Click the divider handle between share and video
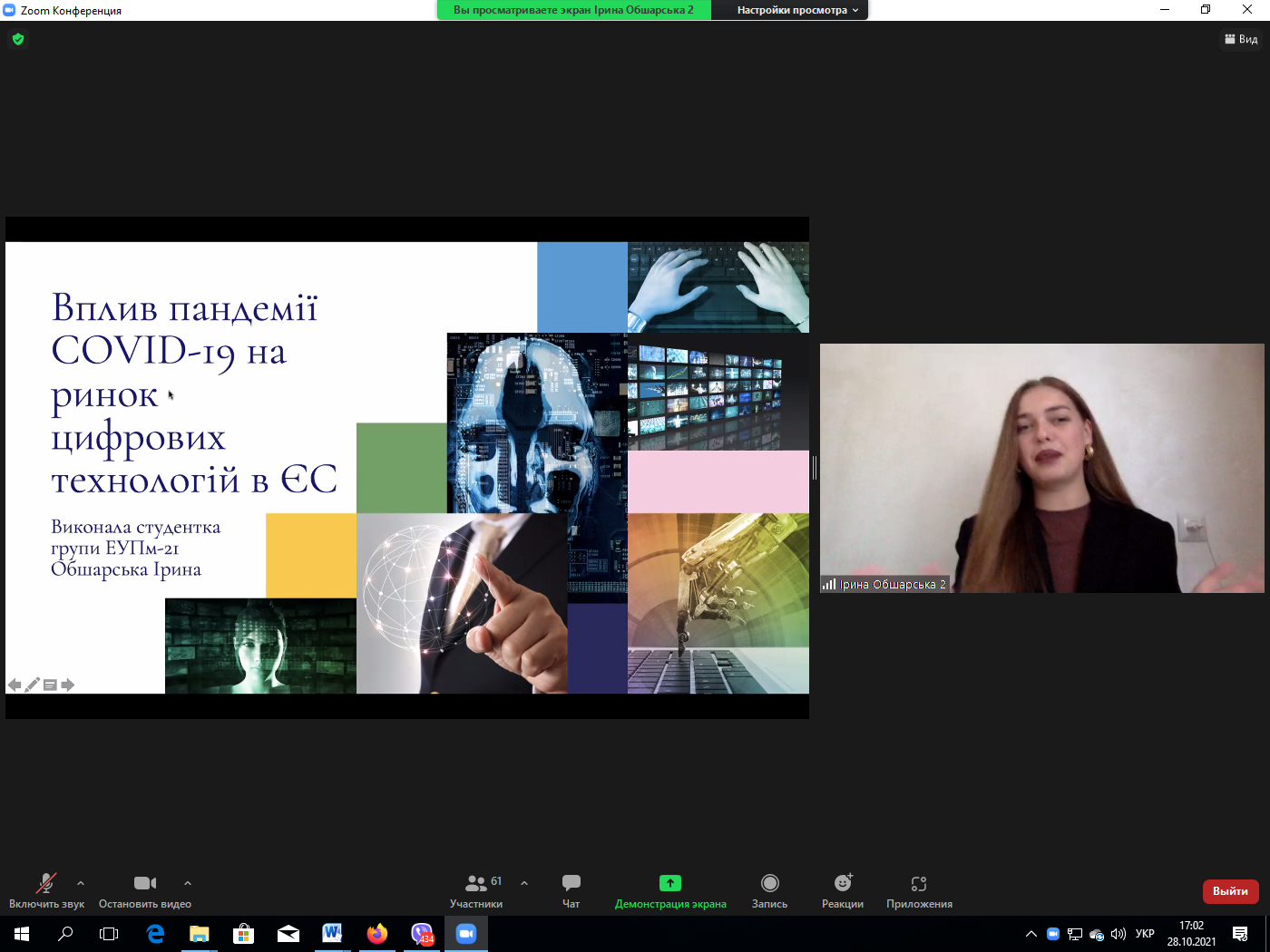The width and height of the screenshot is (1270, 952). [x=815, y=468]
